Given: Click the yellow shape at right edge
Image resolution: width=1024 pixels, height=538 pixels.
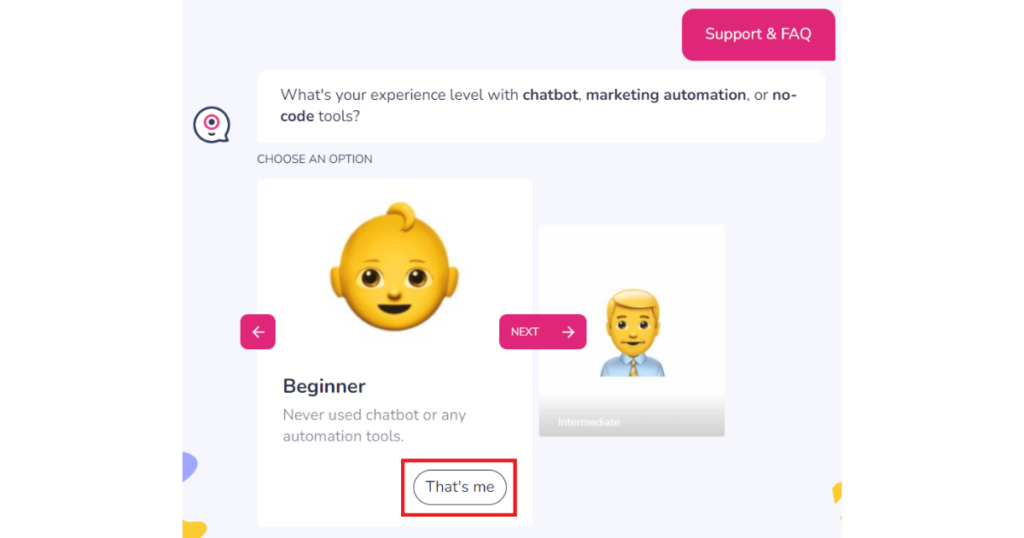Looking at the screenshot, I should 837,493.
